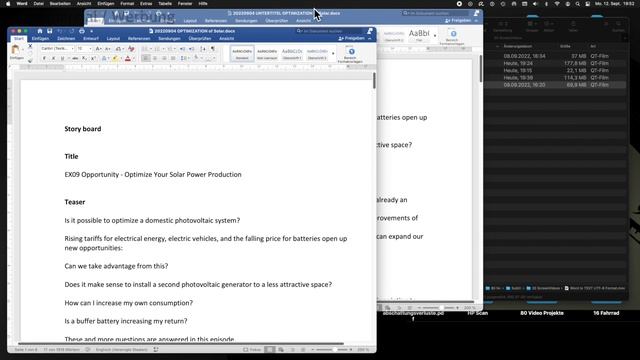
Task: Open the text effects A icon
Action: (x=104, y=58)
